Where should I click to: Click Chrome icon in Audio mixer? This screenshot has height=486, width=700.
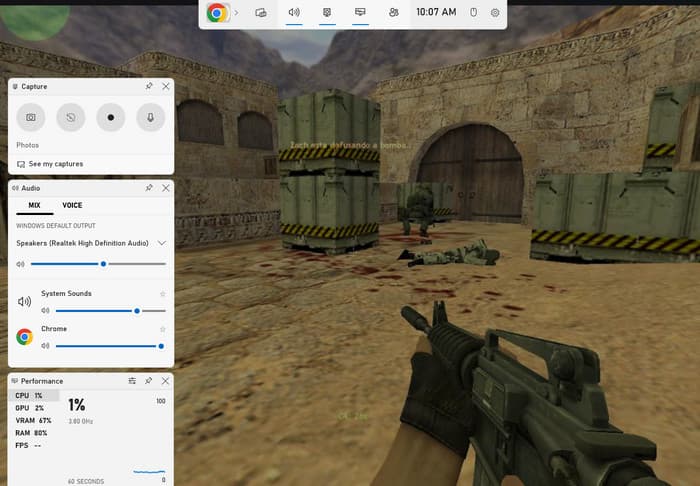tap(25, 337)
